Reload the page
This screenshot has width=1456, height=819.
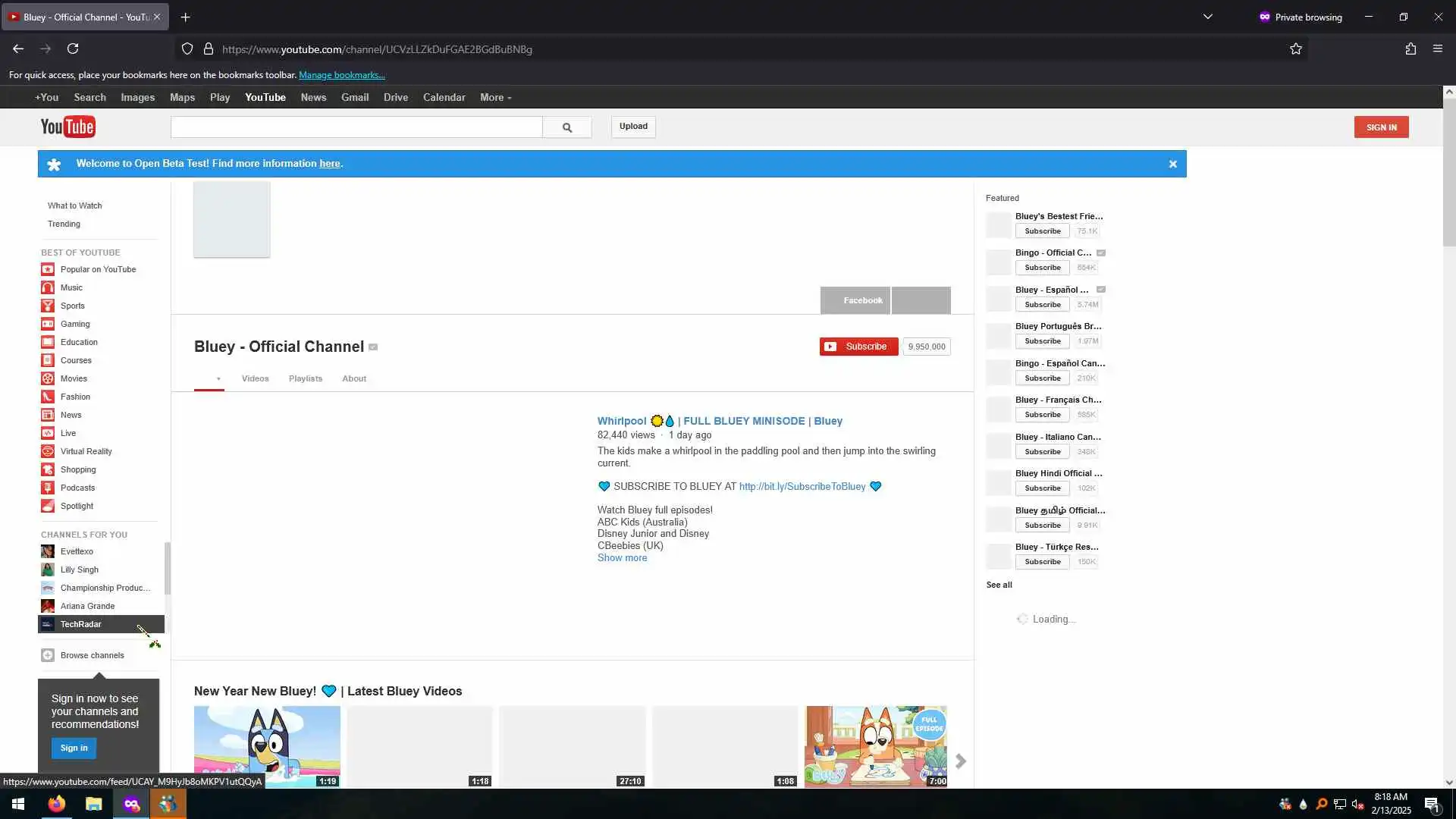[x=73, y=49]
